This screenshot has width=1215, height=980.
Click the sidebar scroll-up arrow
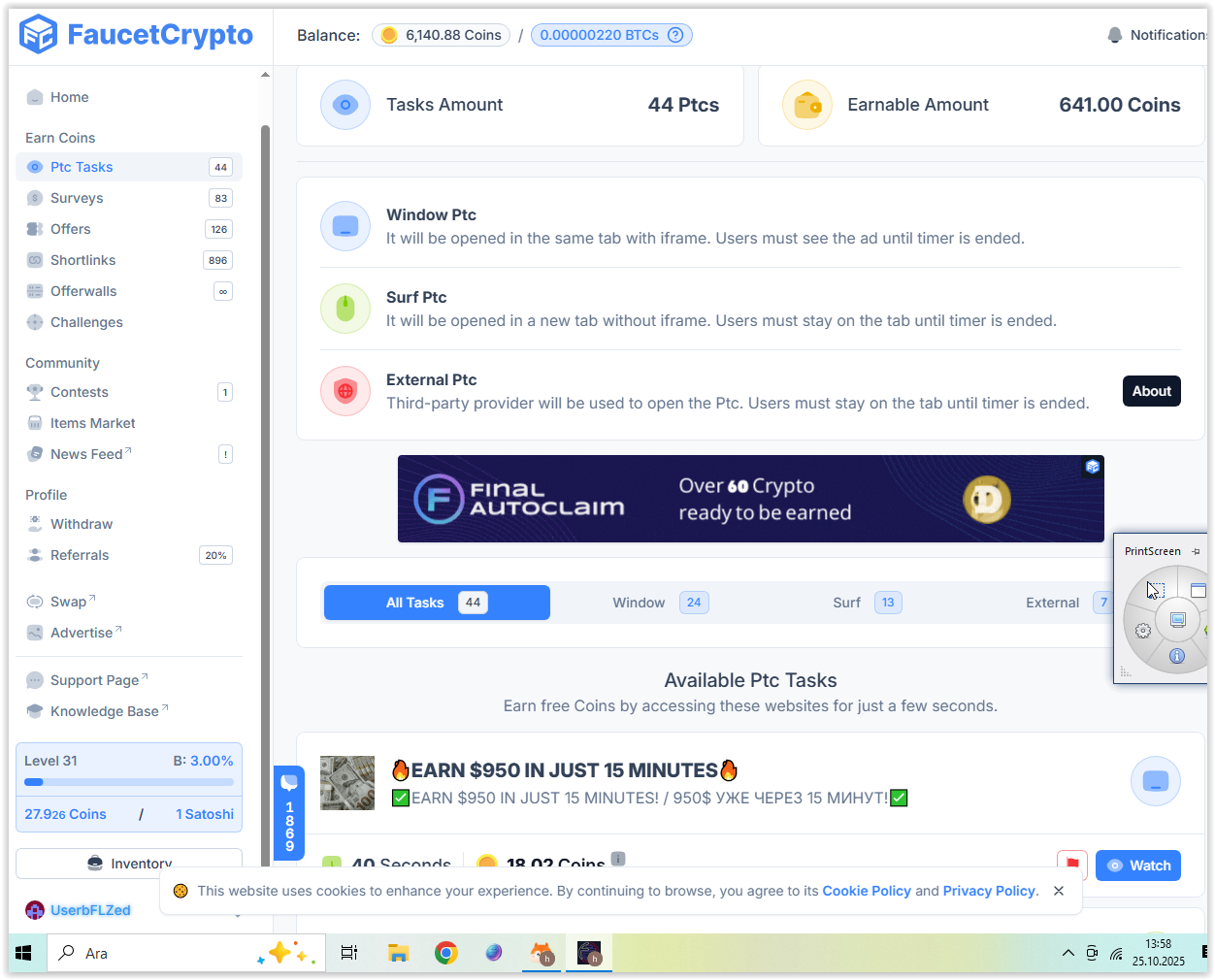[265, 75]
